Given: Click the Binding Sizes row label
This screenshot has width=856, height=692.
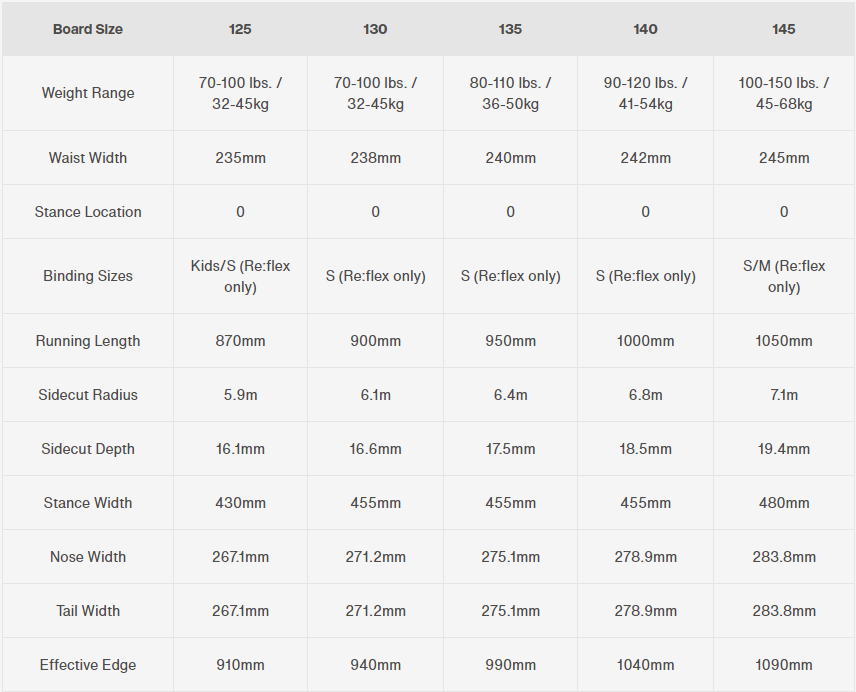Looking at the screenshot, I should [x=88, y=276].
